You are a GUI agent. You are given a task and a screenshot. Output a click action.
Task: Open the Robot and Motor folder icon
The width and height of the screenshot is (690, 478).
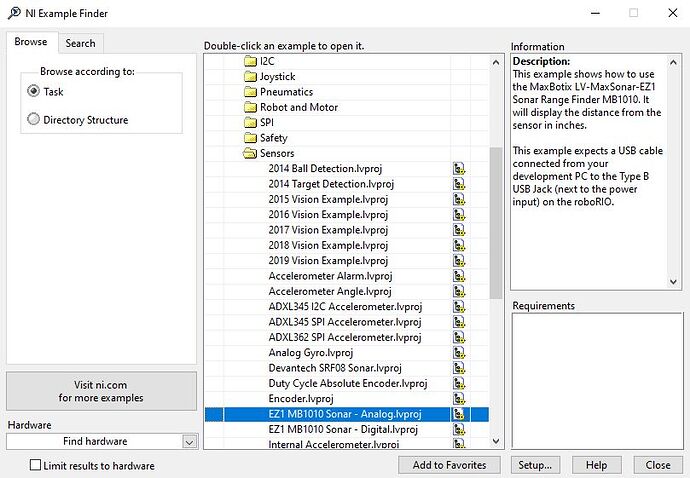coord(250,107)
